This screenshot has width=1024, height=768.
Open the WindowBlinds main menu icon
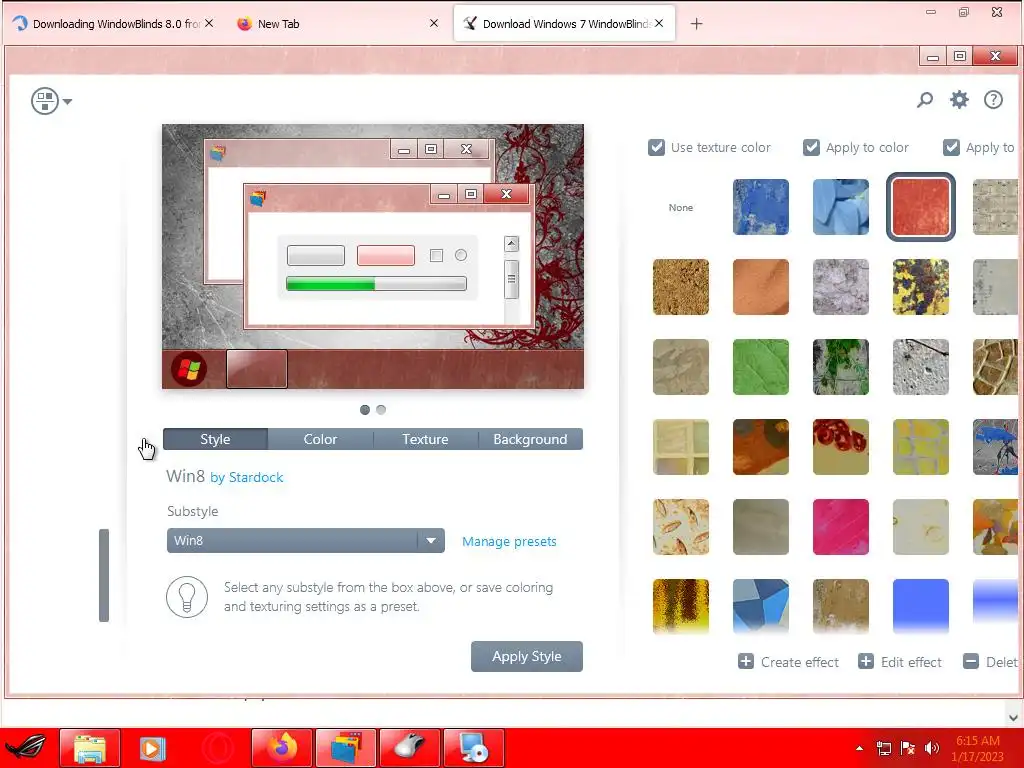(x=51, y=101)
